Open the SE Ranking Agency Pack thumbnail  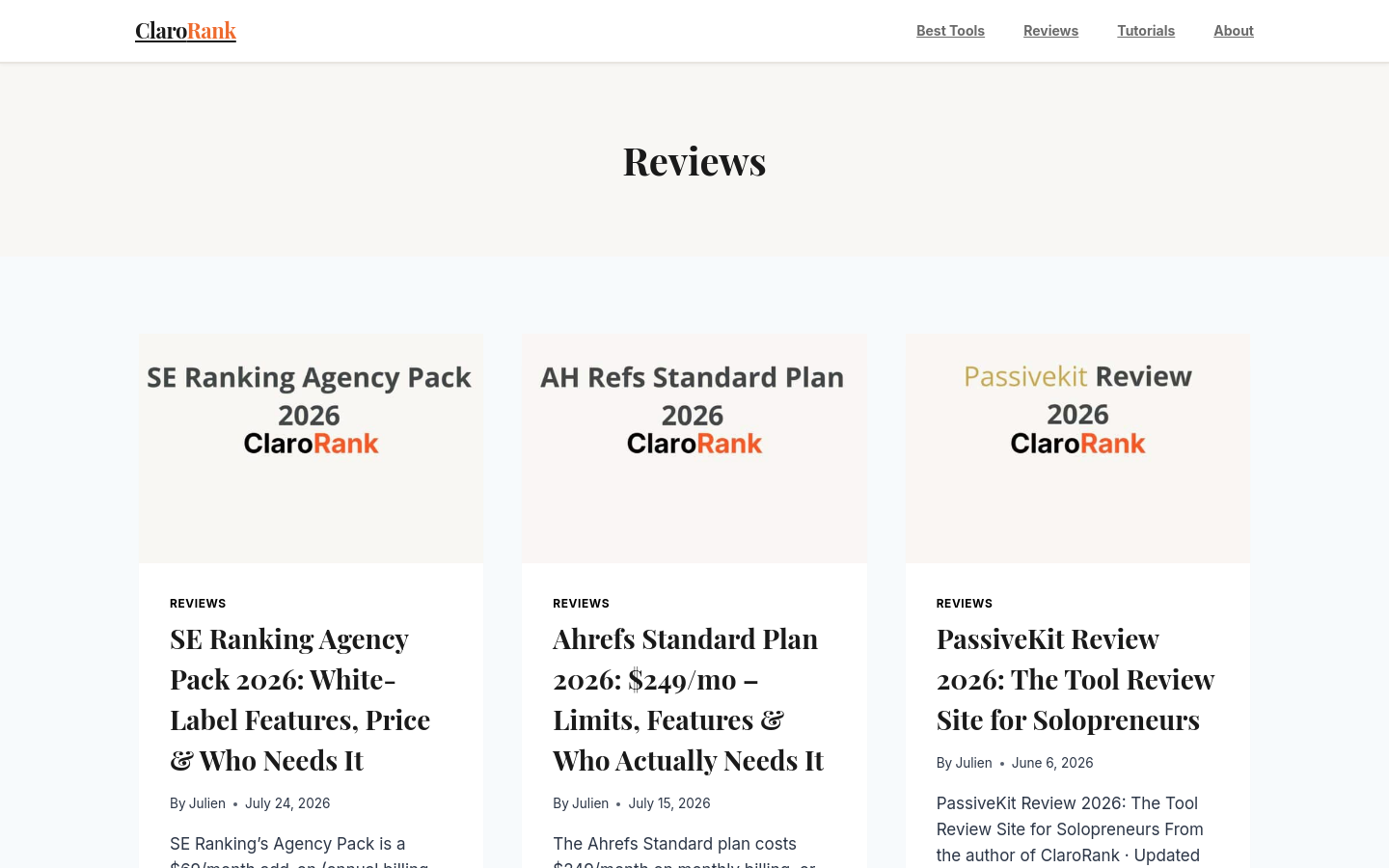pyautogui.click(x=311, y=448)
